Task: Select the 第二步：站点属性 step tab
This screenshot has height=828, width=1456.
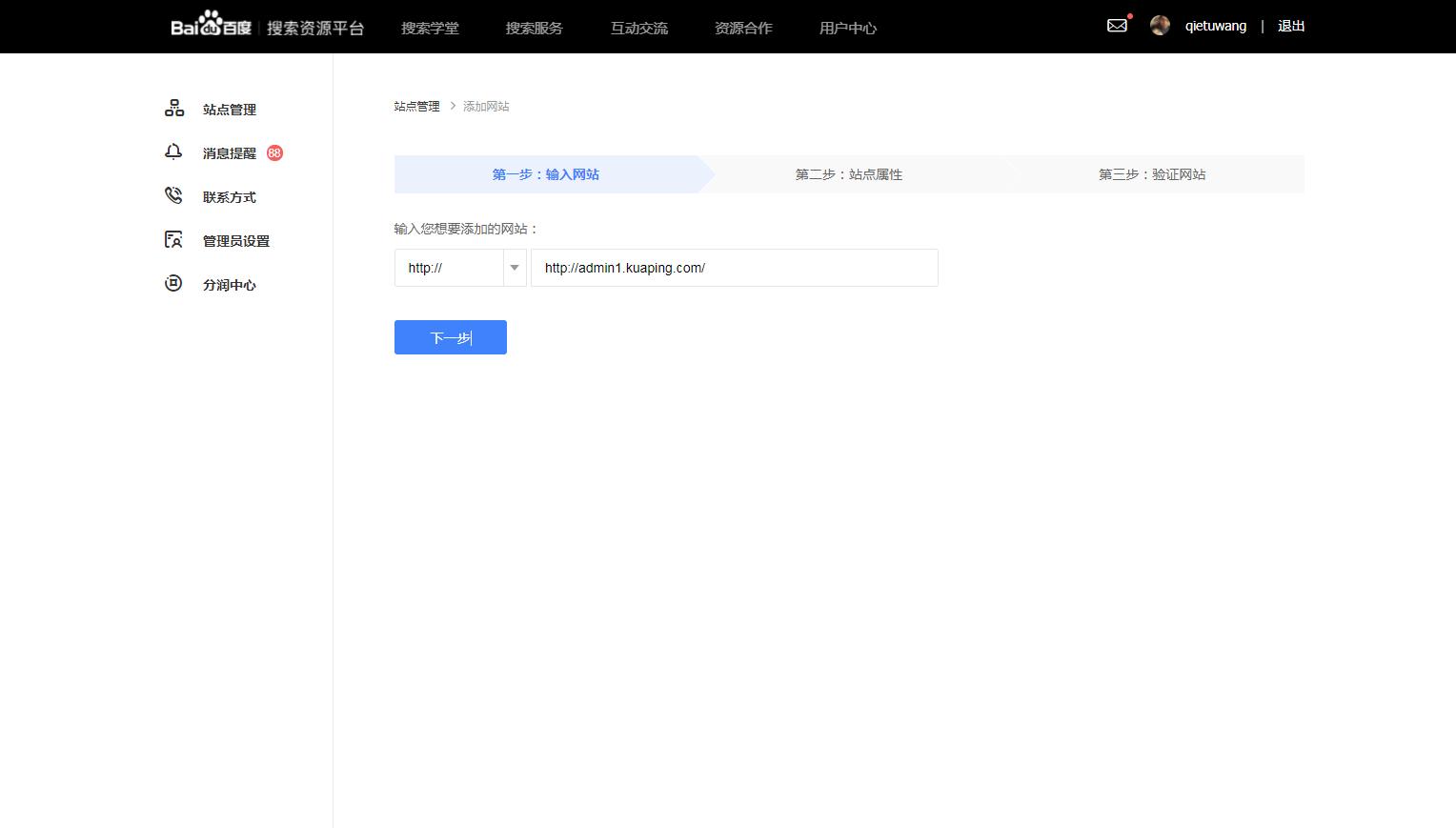Action: 848,174
